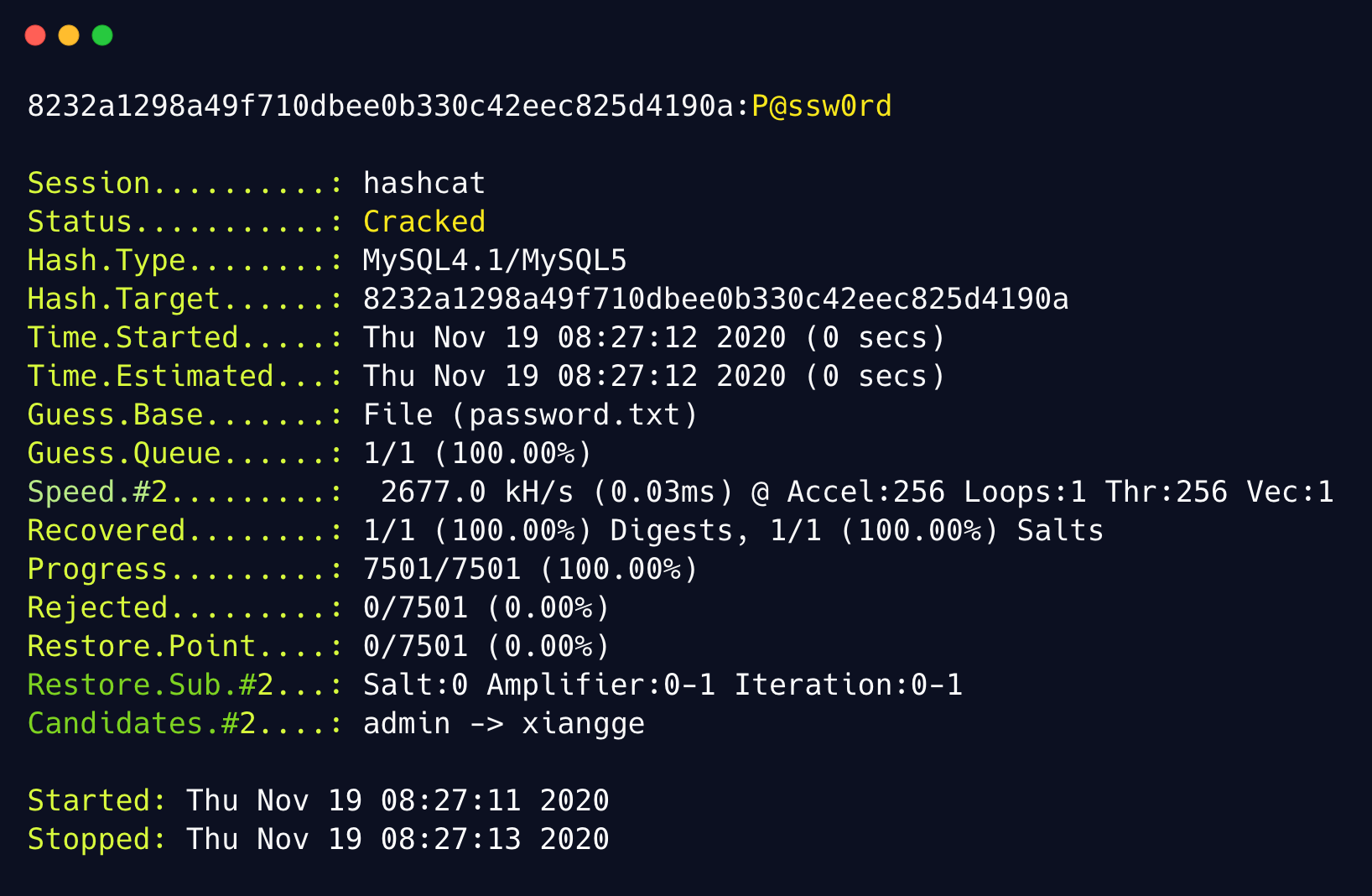Click the Rejected label
Image resolution: width=1372 pixels, height=896 pixels.
coord(97,607)
